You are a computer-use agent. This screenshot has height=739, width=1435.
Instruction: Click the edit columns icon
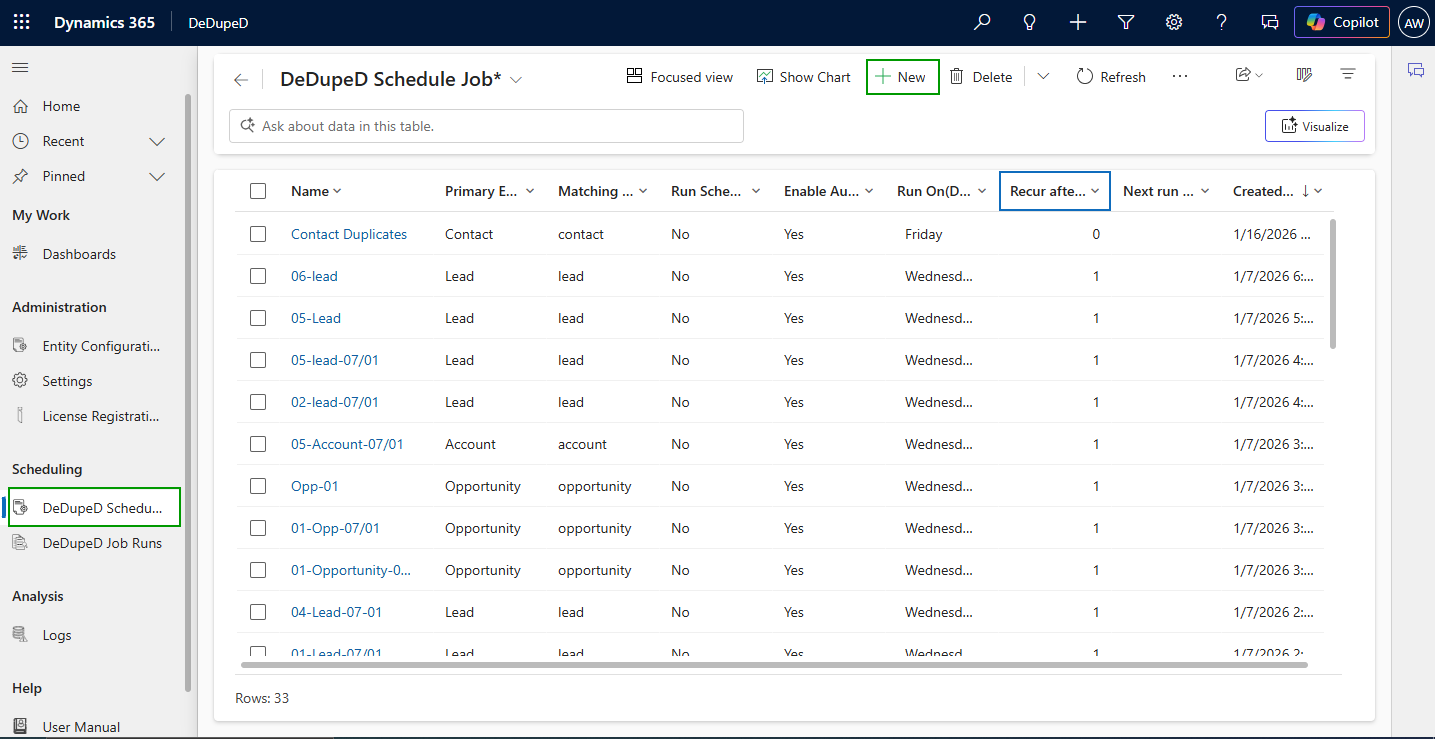click(x=1304, y=76)
